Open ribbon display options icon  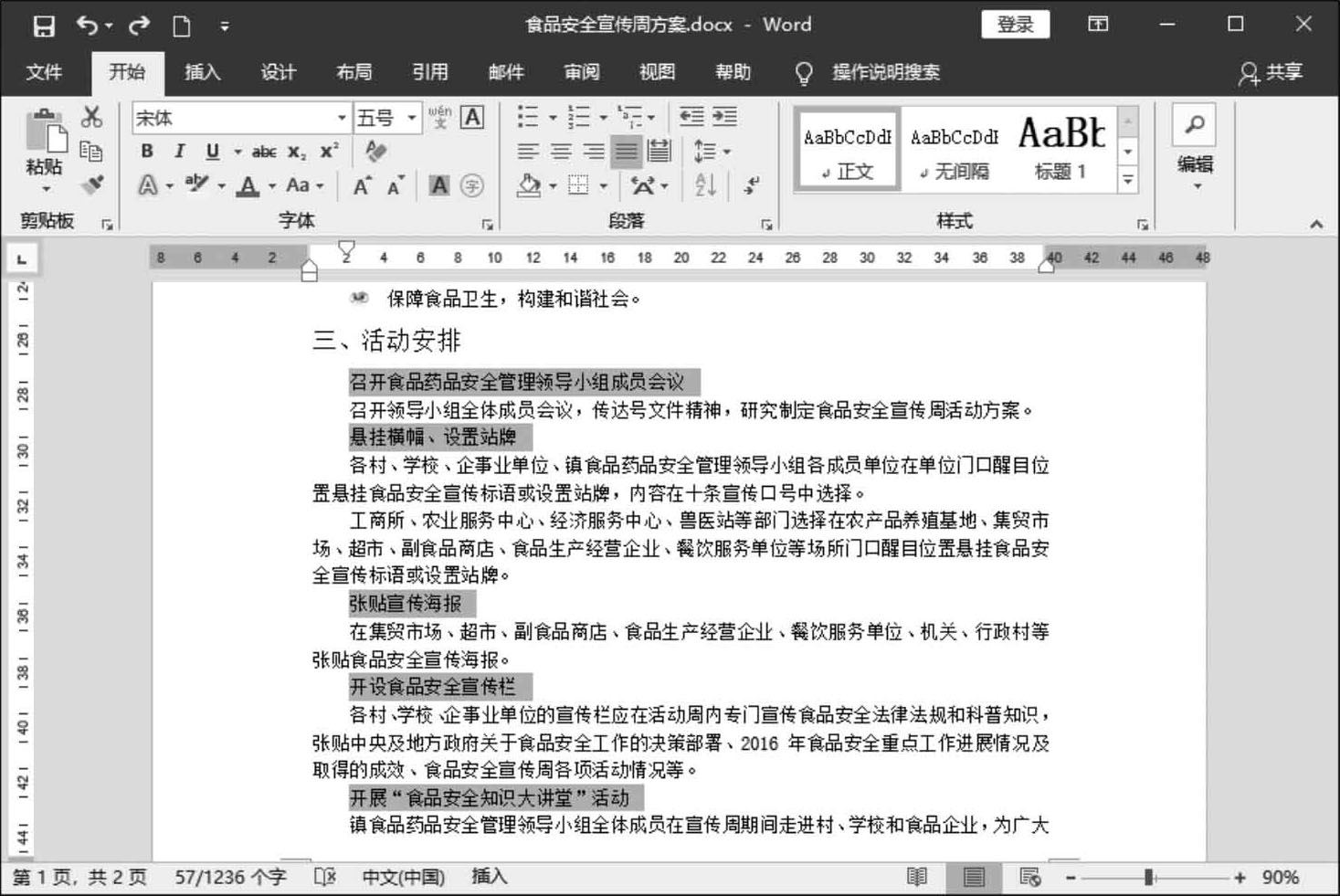(x=1098, y=25)
